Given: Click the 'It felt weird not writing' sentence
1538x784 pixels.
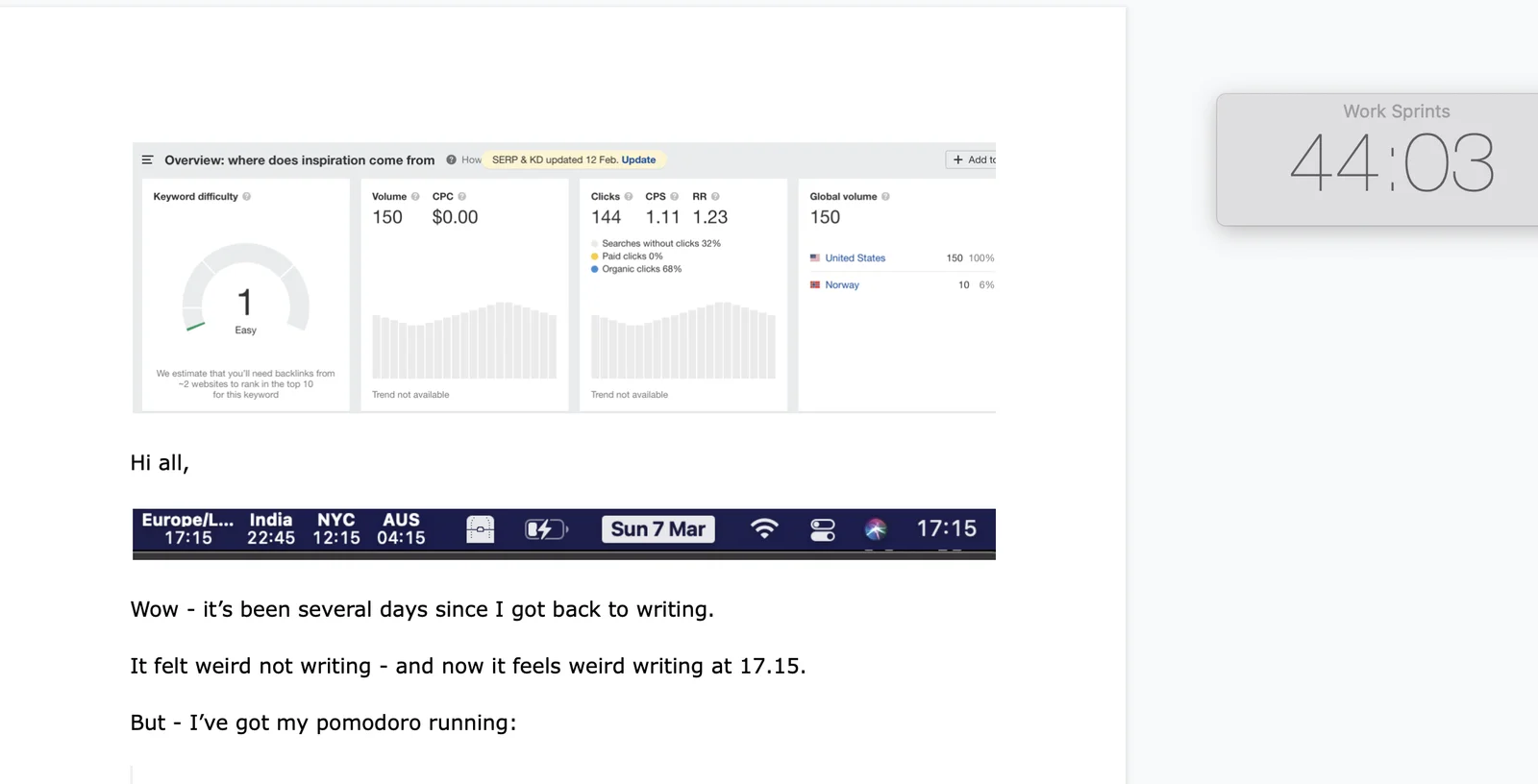Looking at the screenshot, I should point(468,666).
